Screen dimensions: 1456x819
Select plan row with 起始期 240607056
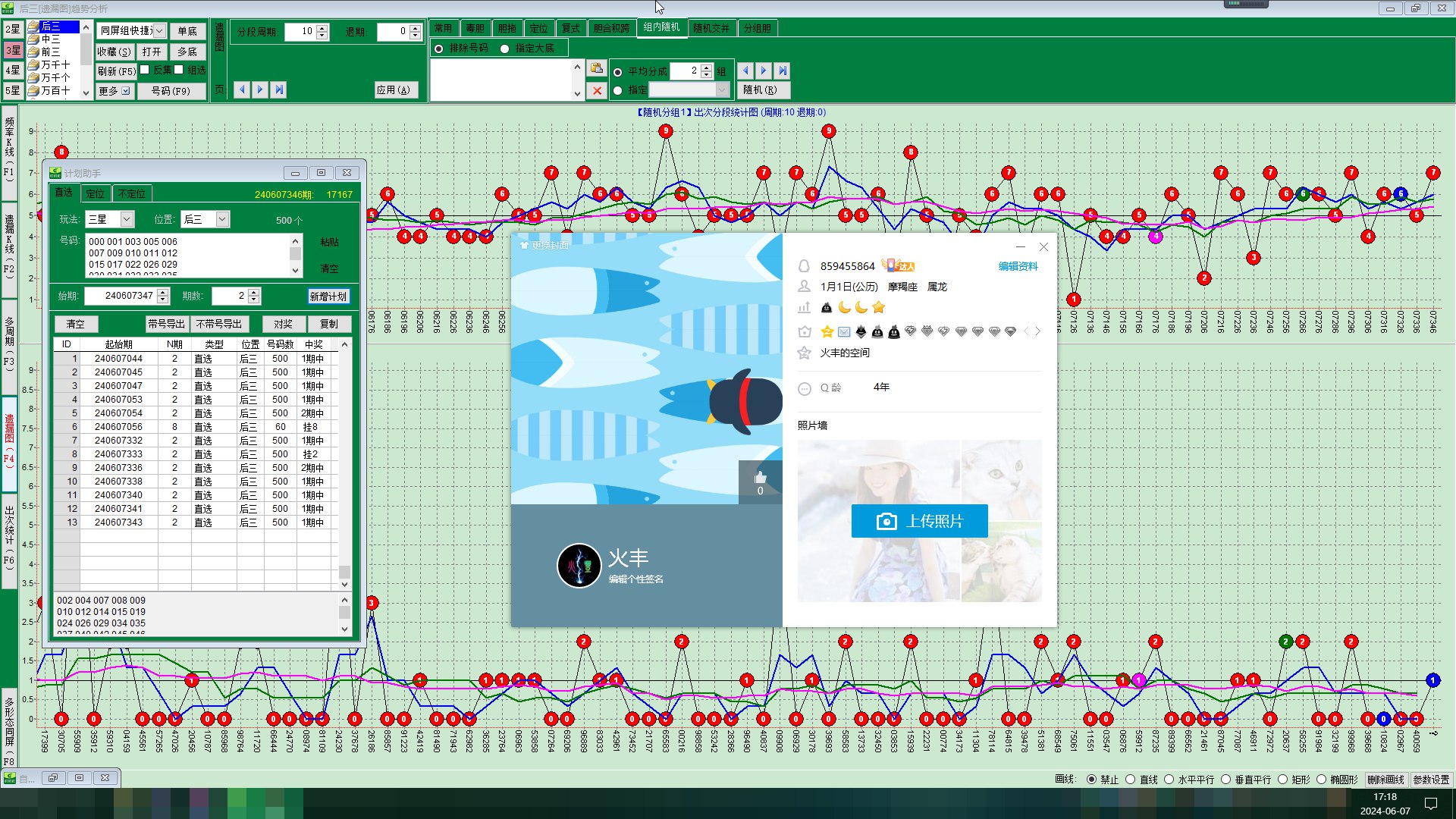tap(196, 427)
